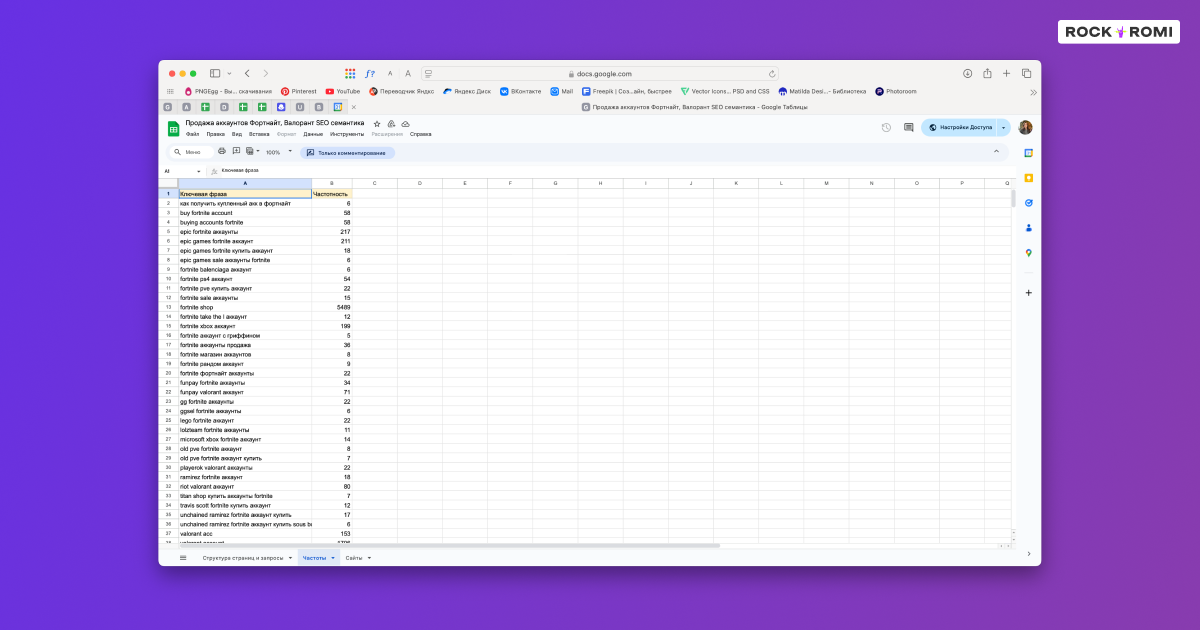The height and width of the screenshot is (630, 1200).
Task: Expand the sharing settings dropdown arrow
Action: [1003, 128]
